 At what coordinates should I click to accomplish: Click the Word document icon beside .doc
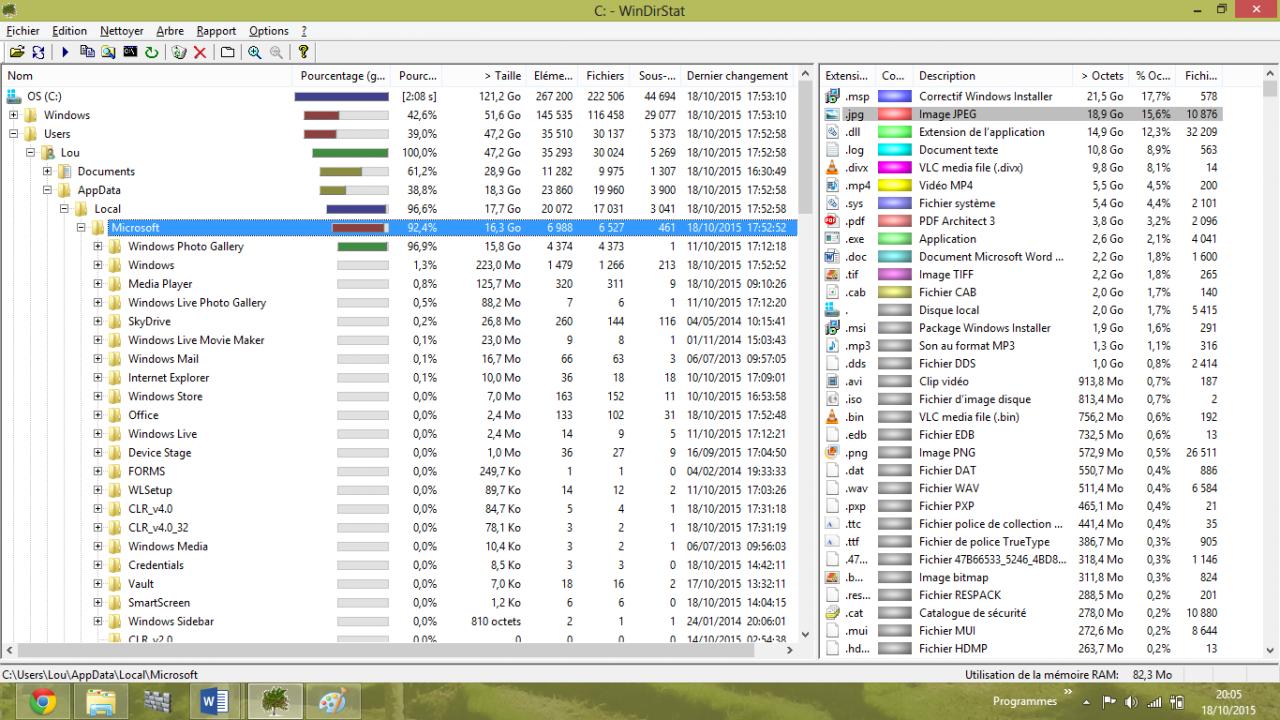click(x=832, y=257)
